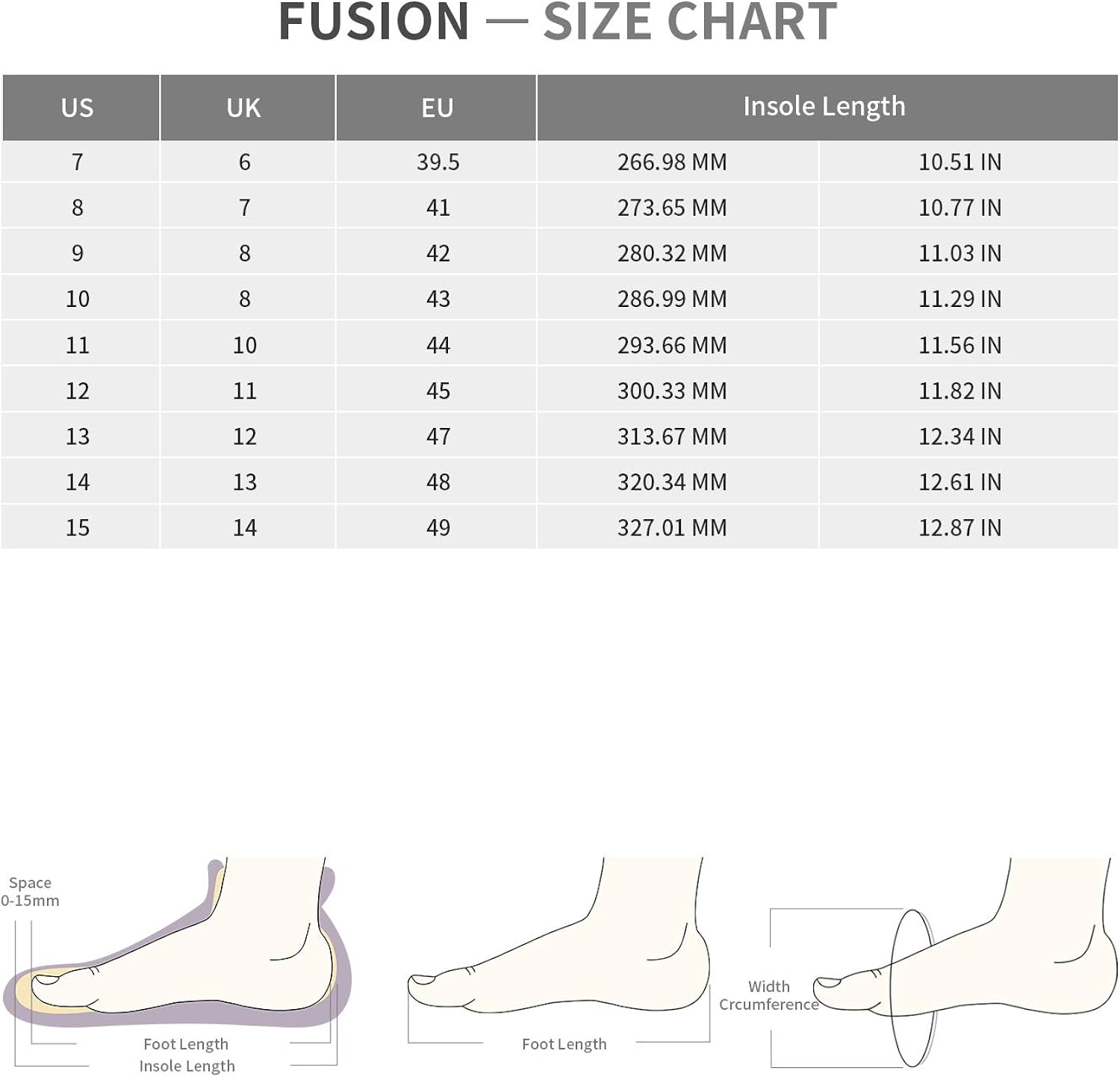The image size is (1120, 1077).
Task: Click the 39.5 EU size cell
Action: [436, 161]
